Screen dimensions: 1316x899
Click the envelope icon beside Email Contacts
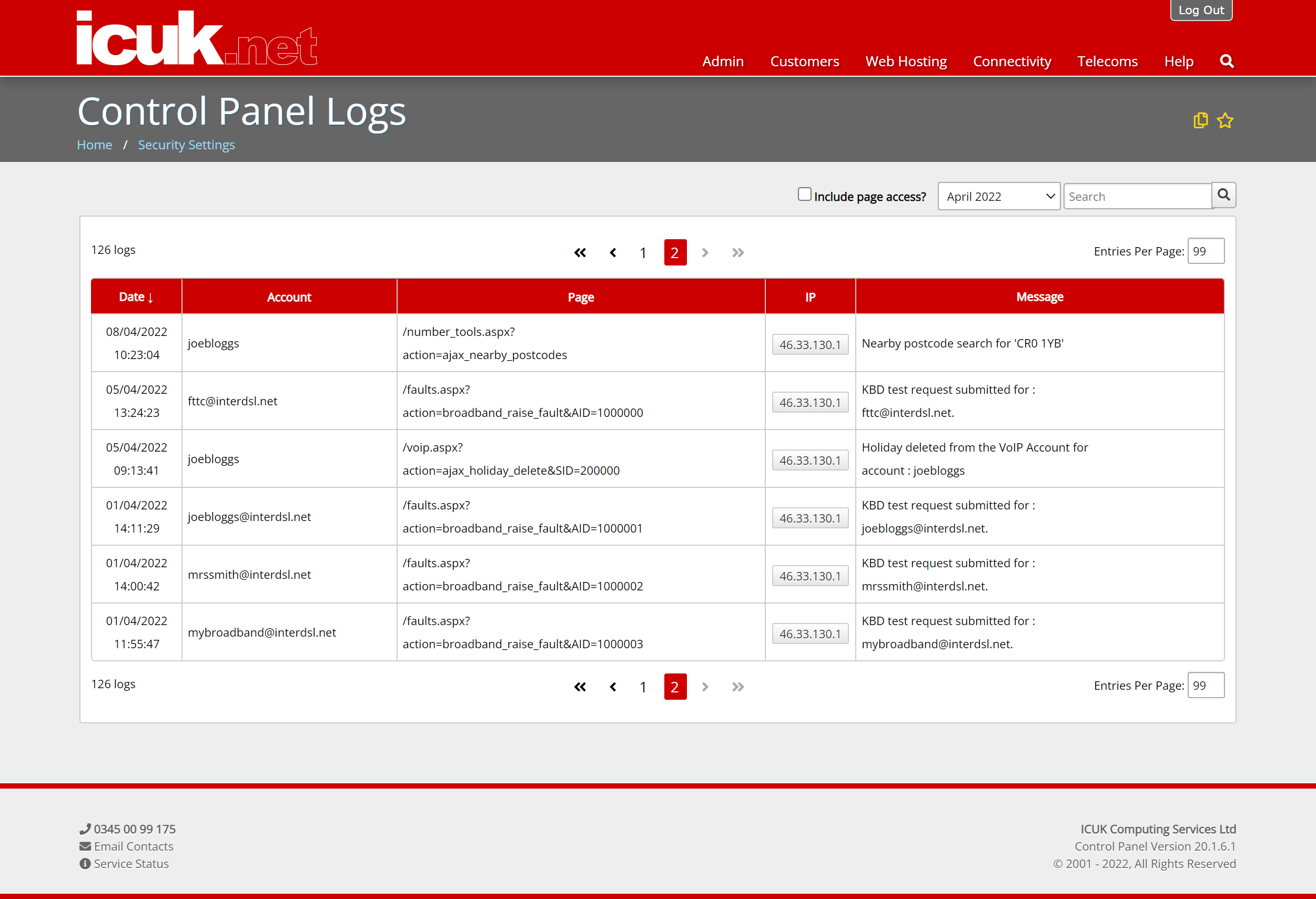click(85, 846)
